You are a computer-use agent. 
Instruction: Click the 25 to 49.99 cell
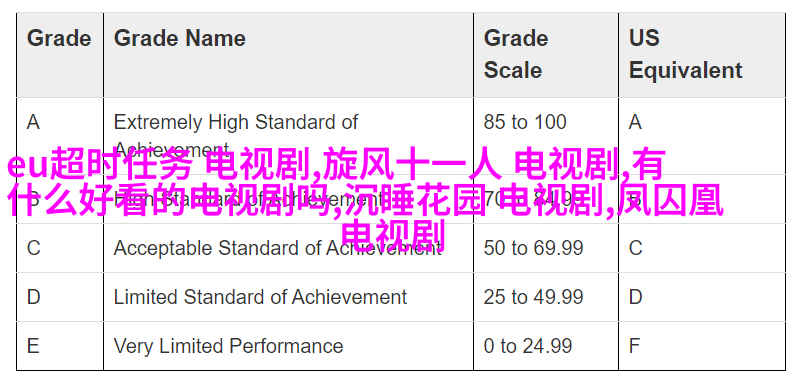[546, 297]
